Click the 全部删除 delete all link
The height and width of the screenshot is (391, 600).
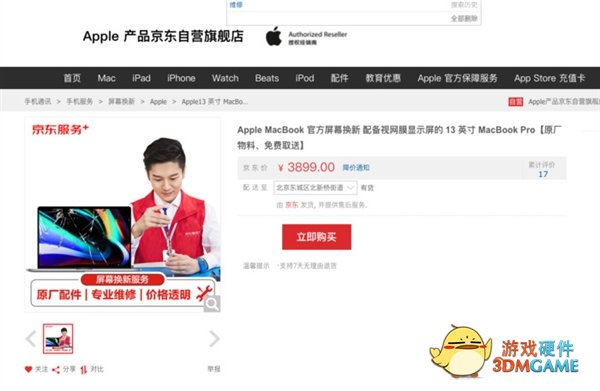464,18
